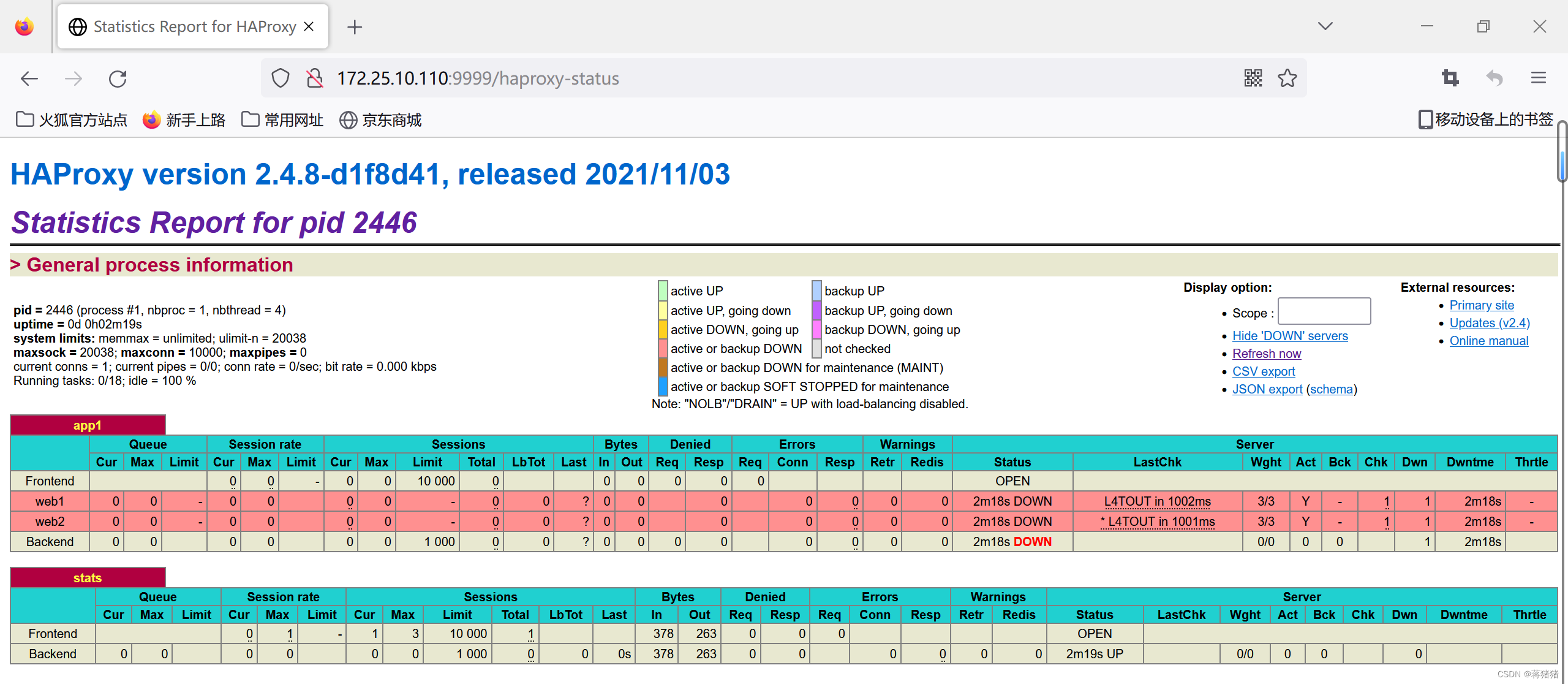Viewport: 1568px width, 684px height.
Task: Open the 京东商城 bookmark
Action: pyautogui.click(x=380, y=120)
